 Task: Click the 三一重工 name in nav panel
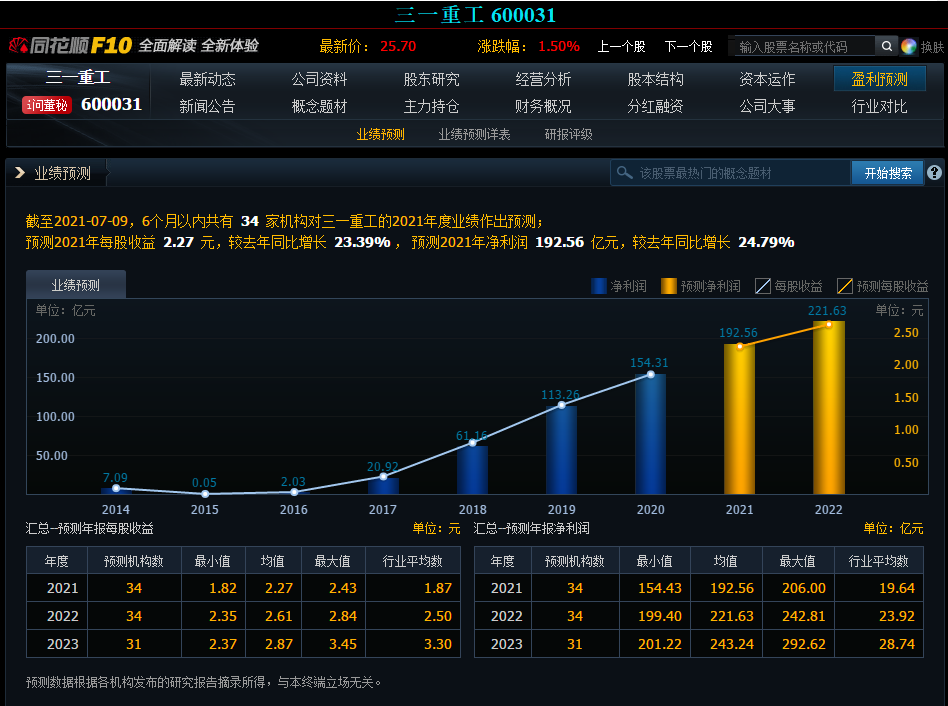[78, 77]
